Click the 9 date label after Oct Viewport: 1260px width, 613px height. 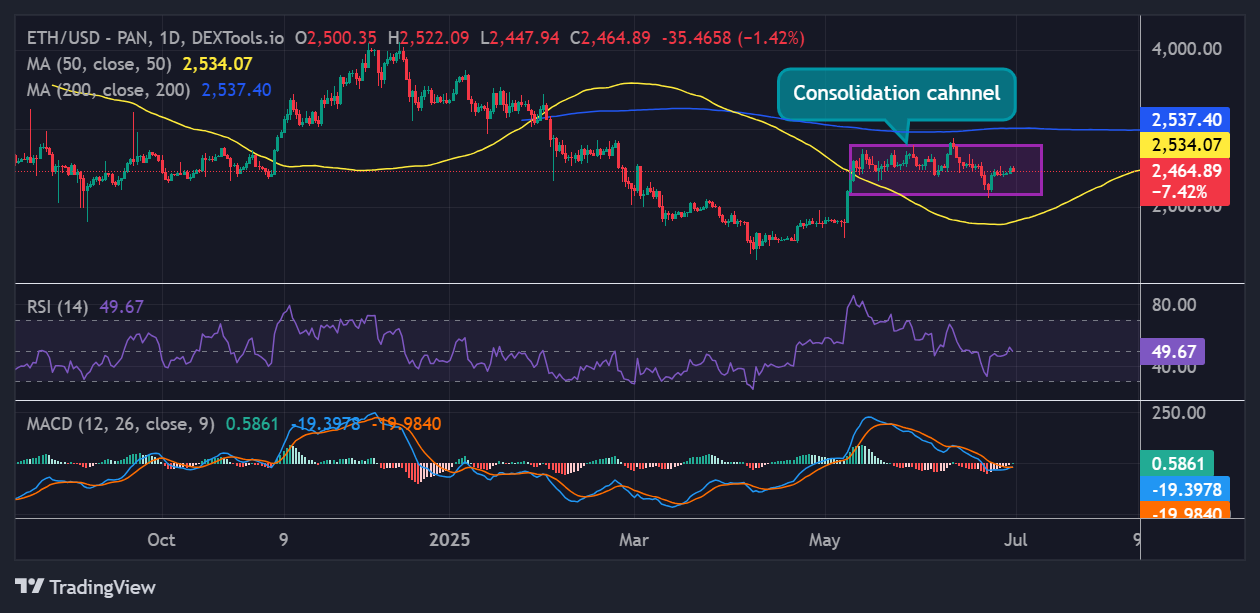tap(284, 541)
